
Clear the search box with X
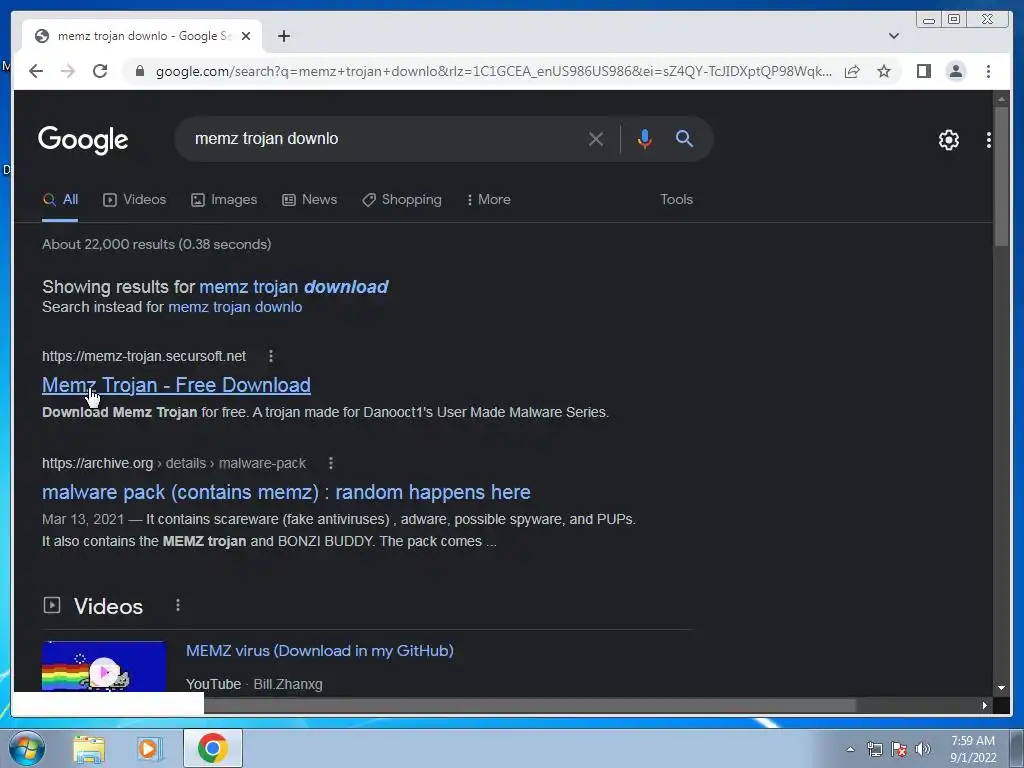(596, 138)
